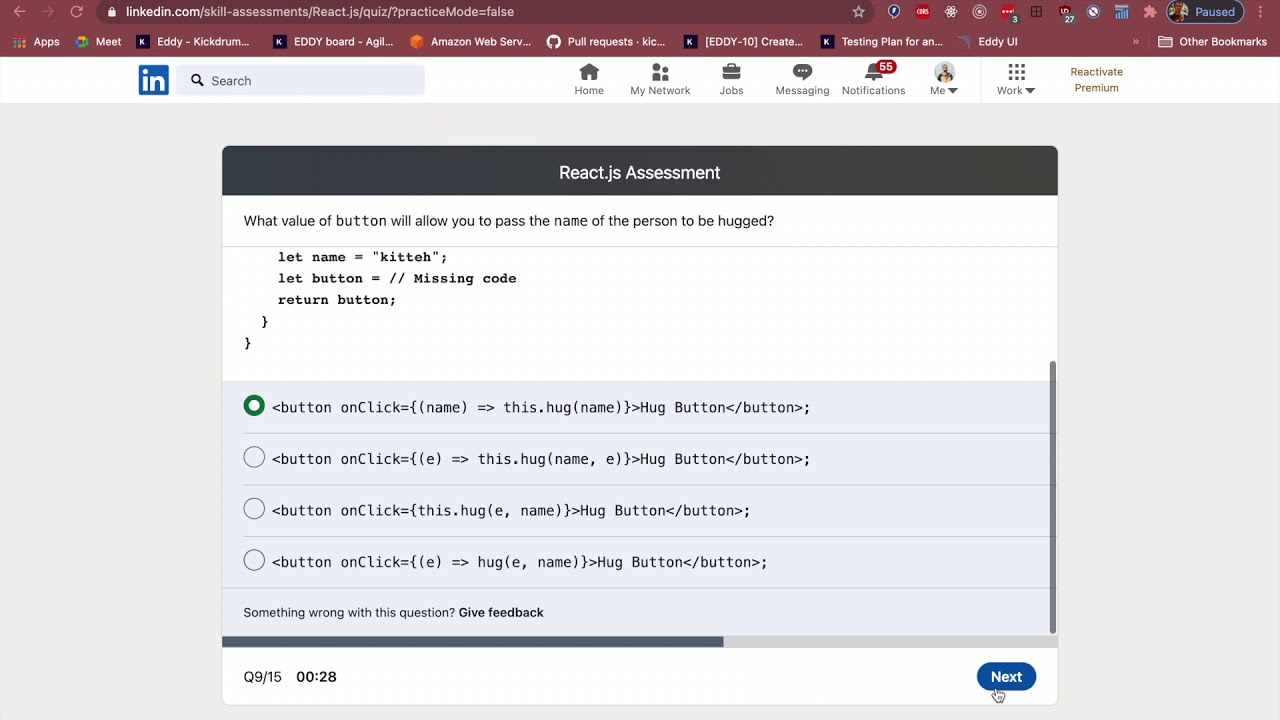The height and width of the screenshot is (720, 1280).
Task: Click the LinkedIn logo icon
Action: click(x=154, y=81)
